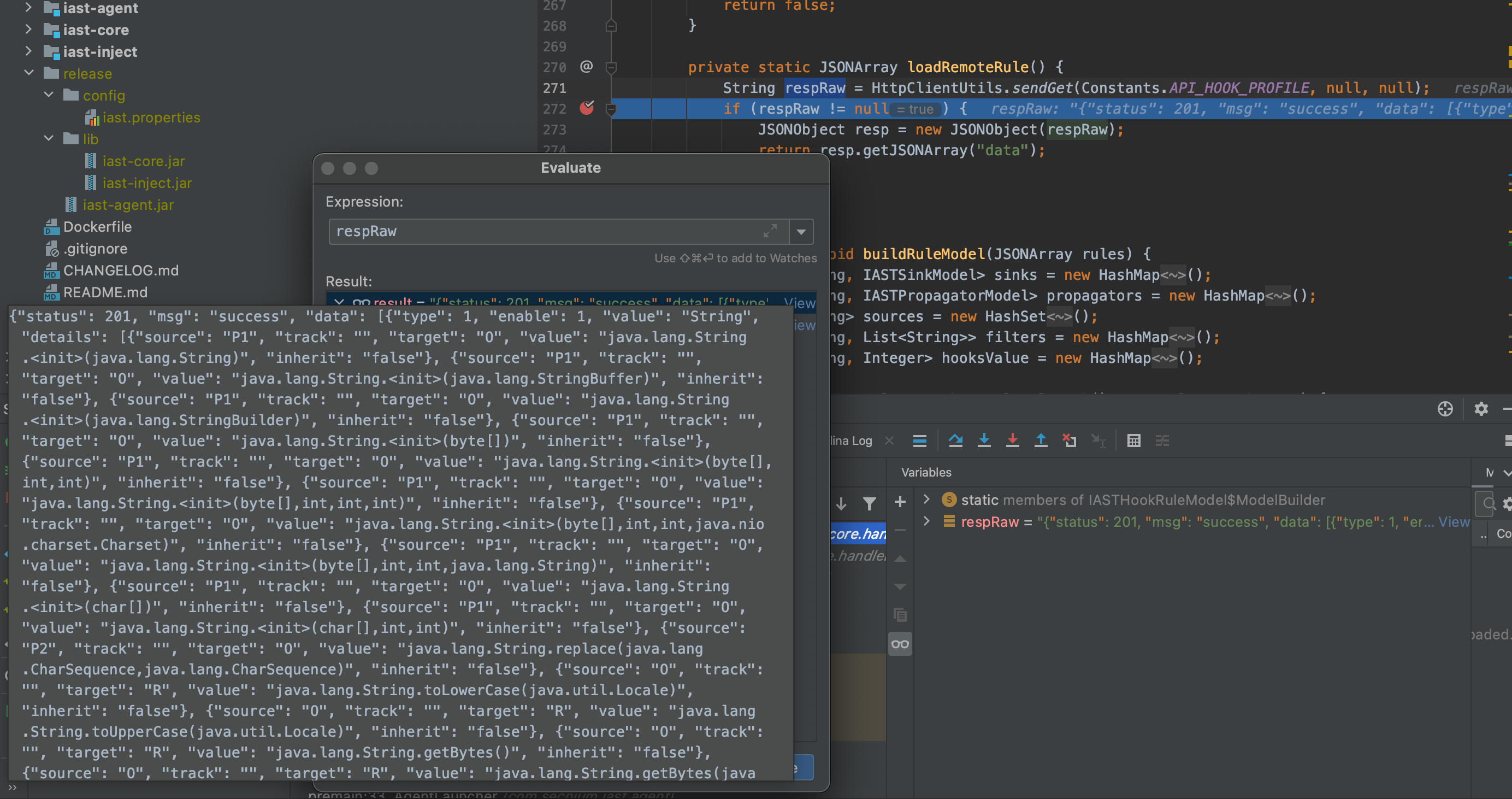Collapse the release folder
This screenshot has height=799, width=1512.
(29, 73)
